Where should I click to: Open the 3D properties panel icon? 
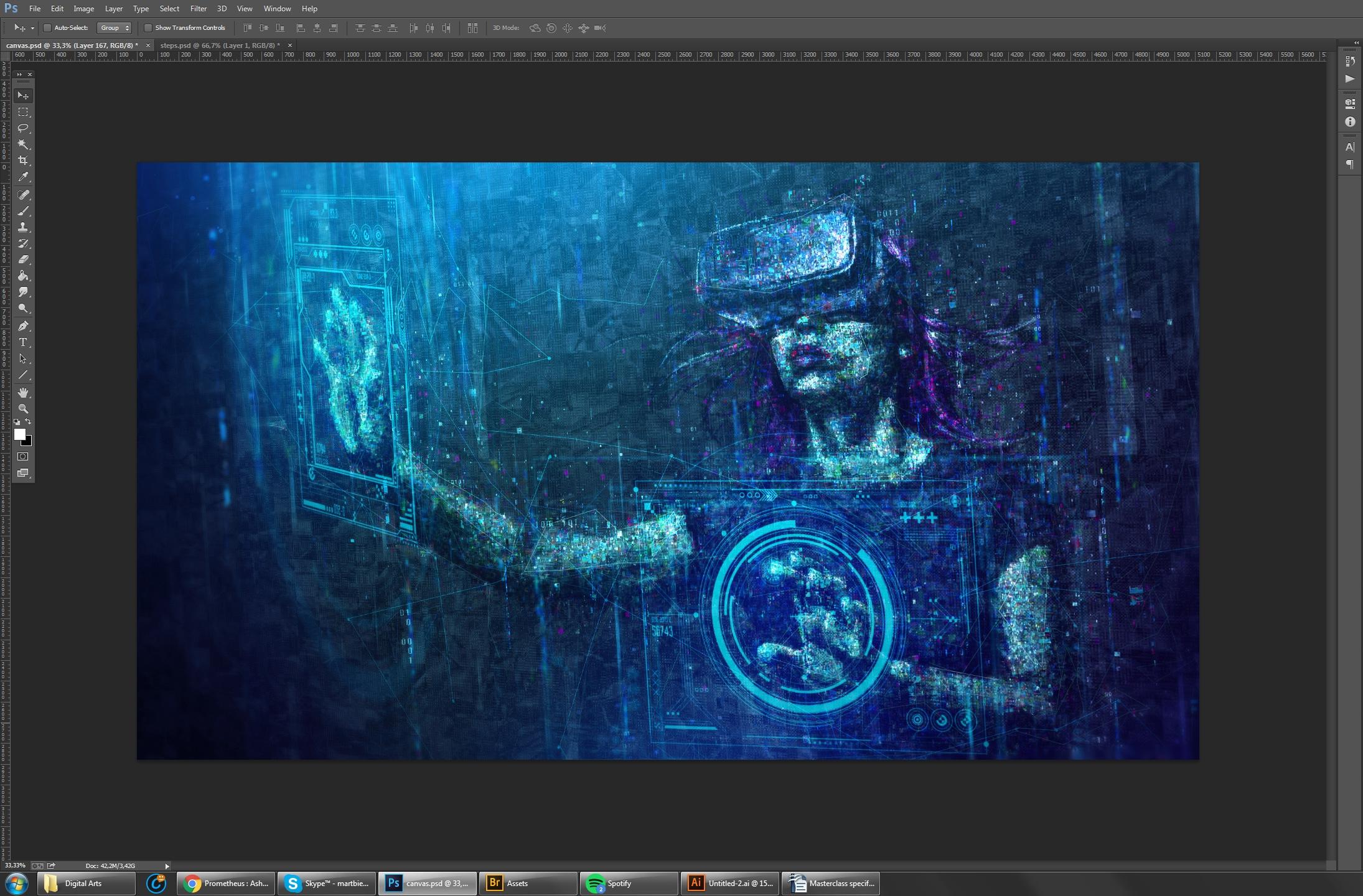(x=1349, y=104)
